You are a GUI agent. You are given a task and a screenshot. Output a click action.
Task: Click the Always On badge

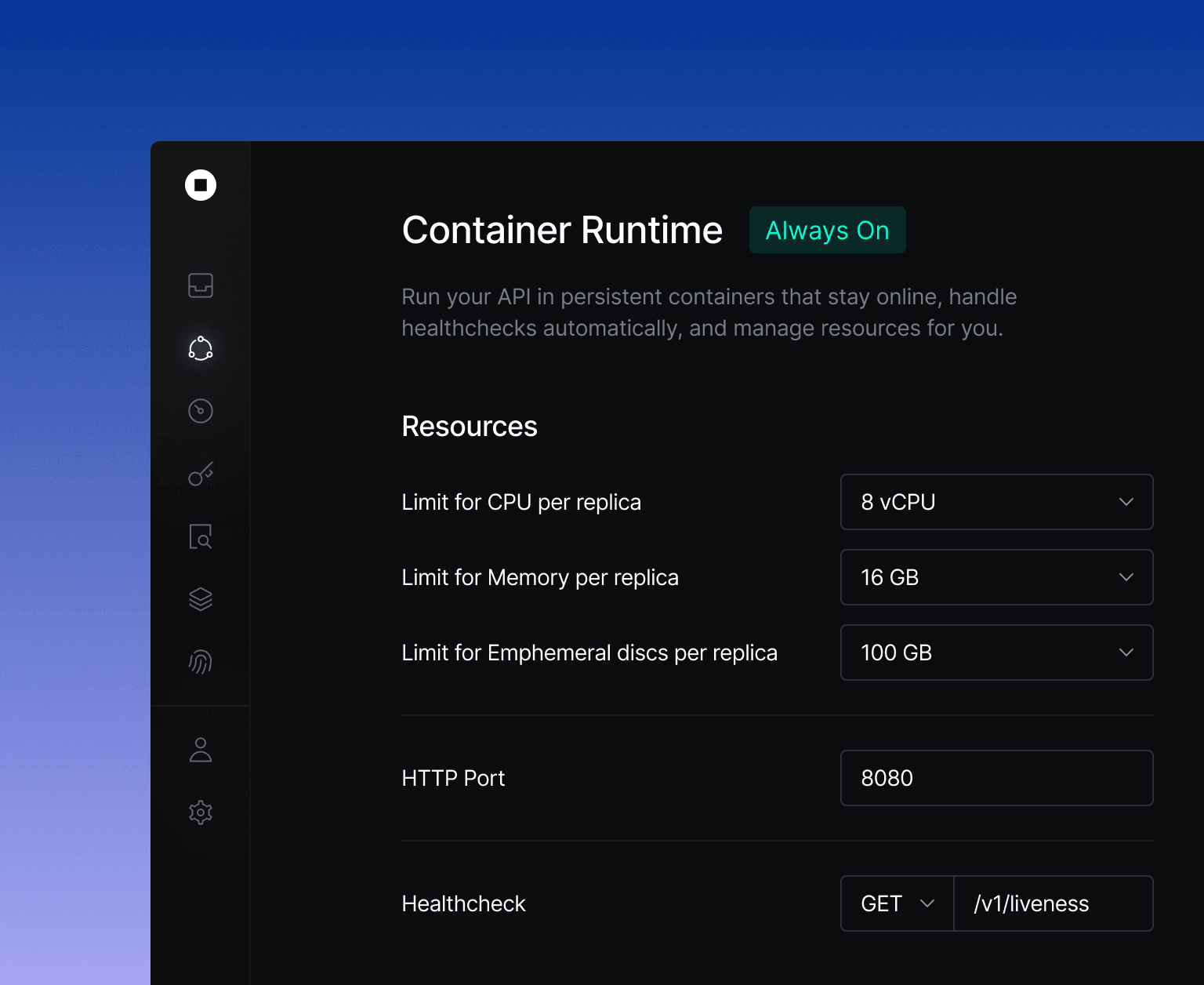click(x=827, y=231)
